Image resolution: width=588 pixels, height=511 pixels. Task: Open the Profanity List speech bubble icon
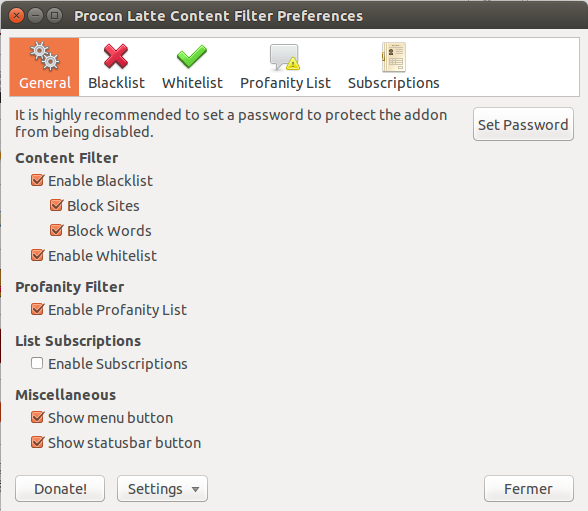pyautogui.click(x=285, y=57)
